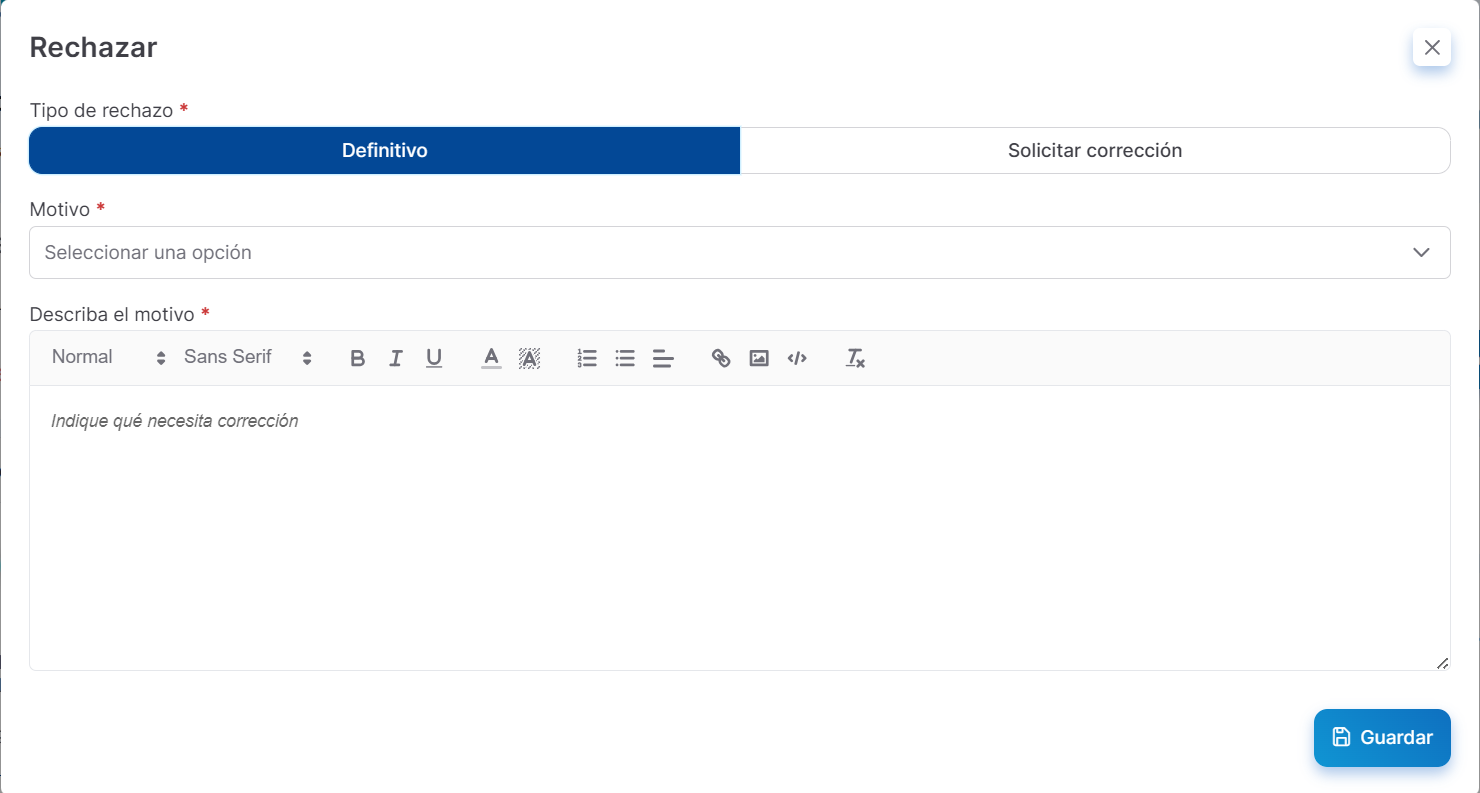This screenshot has height=793, width=1480.
Task: Insert a numbered list
Action: [587, 358]
